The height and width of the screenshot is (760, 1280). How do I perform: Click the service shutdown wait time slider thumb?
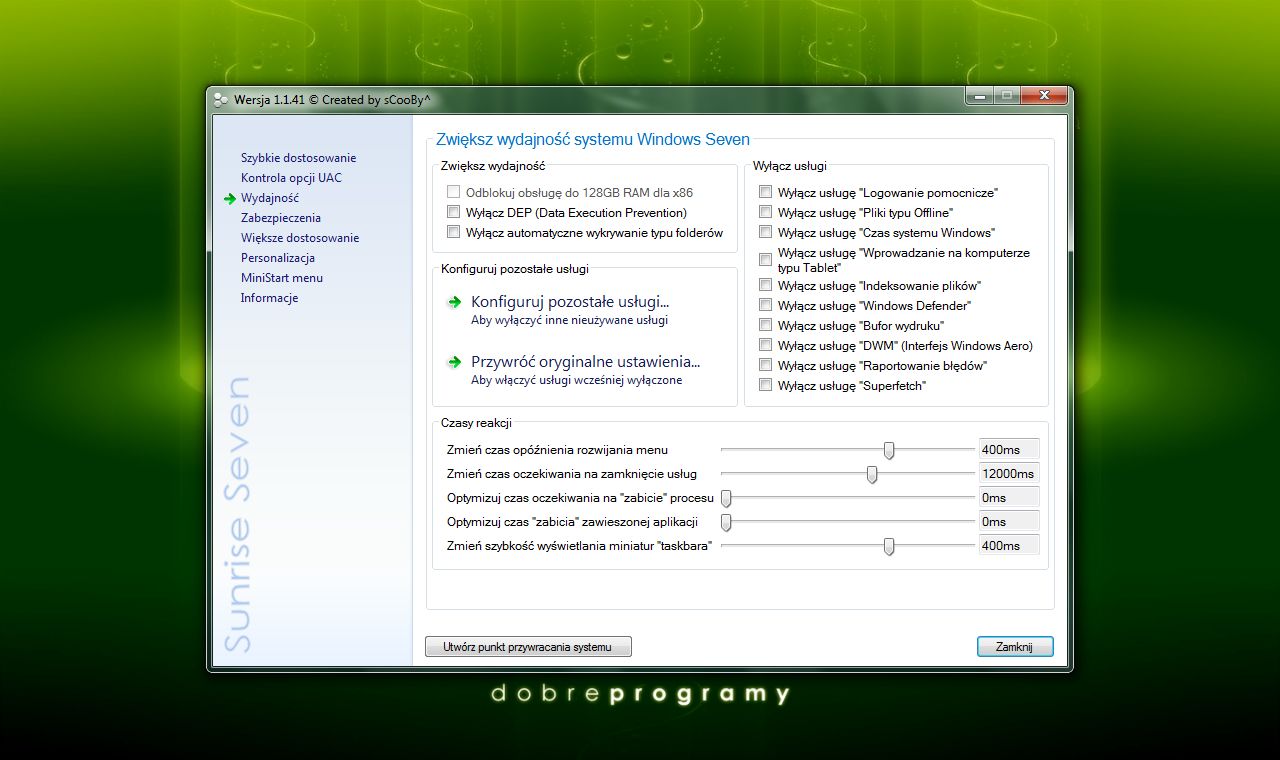point(872,474)
